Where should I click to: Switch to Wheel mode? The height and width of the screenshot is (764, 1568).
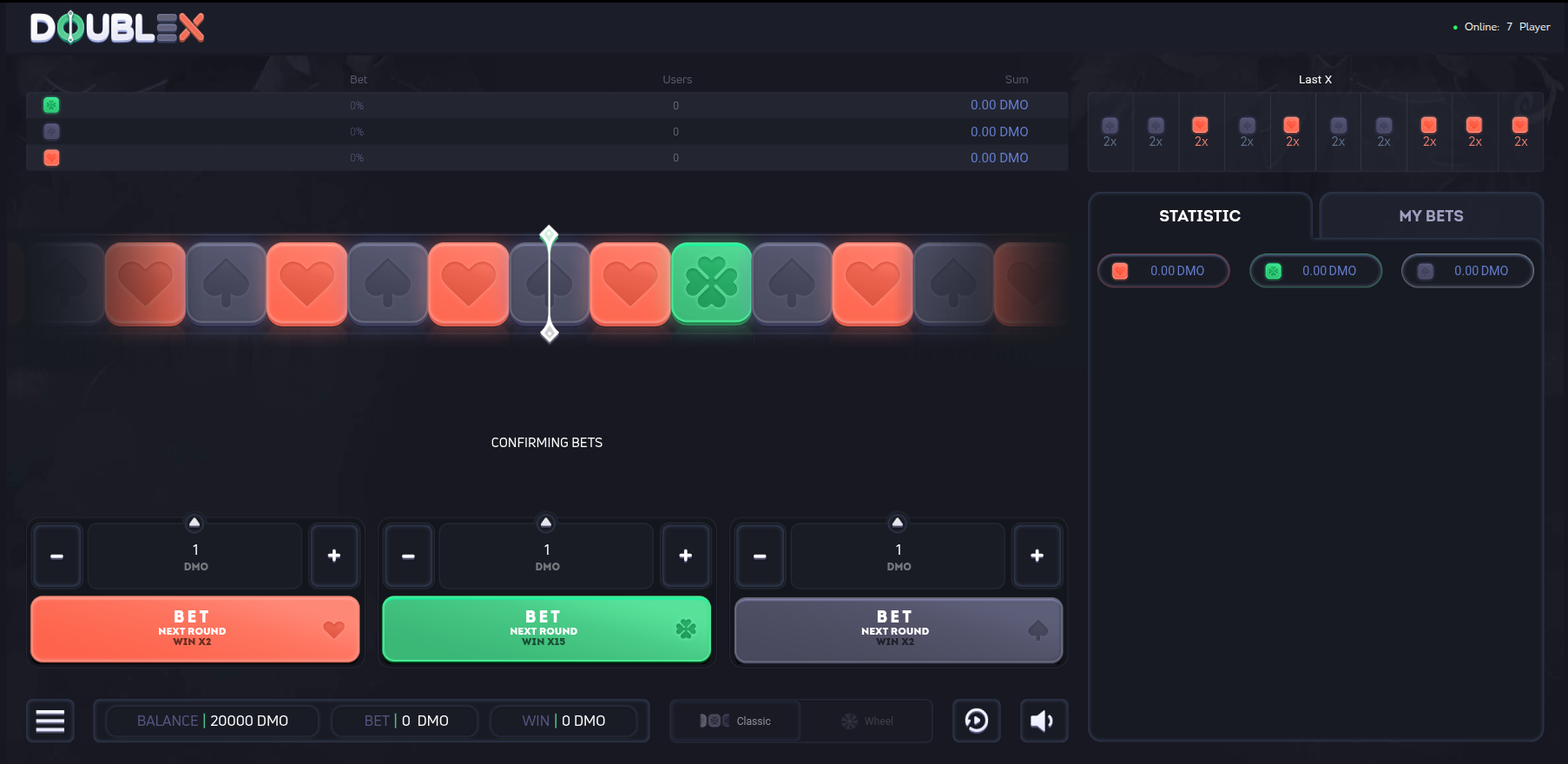click(x=866, y=721)
